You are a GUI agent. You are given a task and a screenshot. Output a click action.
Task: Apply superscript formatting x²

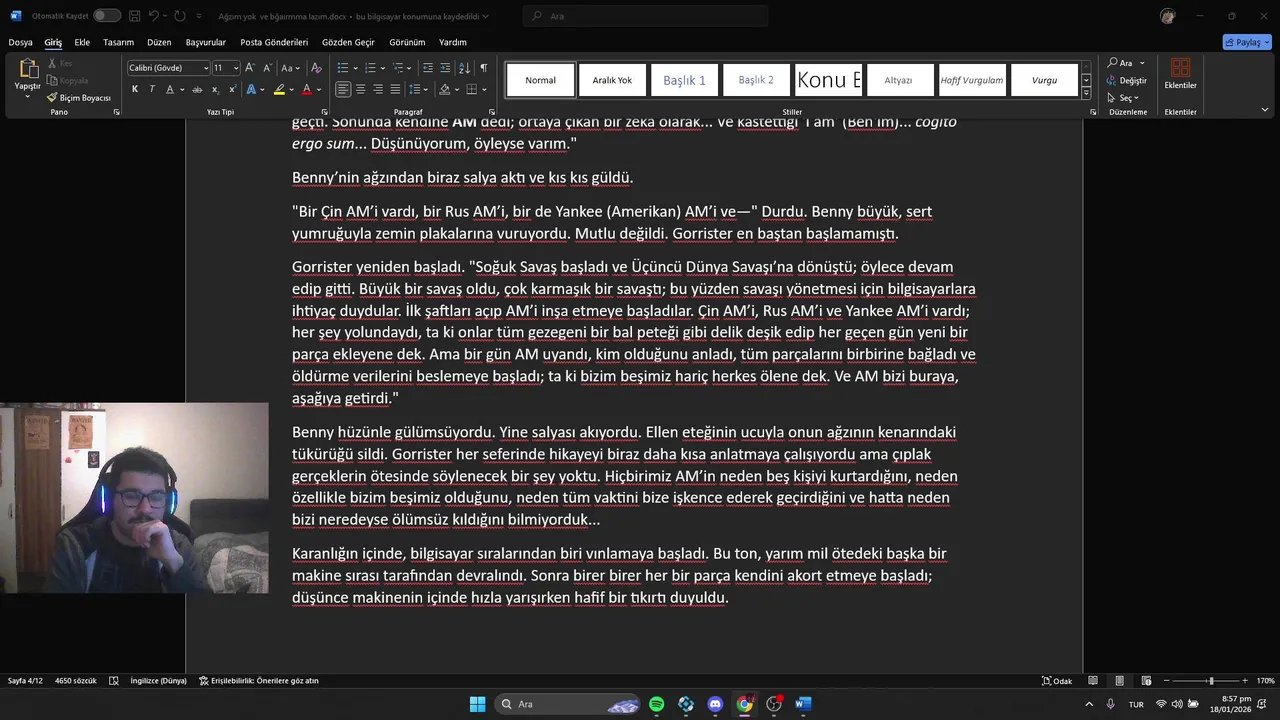coord(231,89)
